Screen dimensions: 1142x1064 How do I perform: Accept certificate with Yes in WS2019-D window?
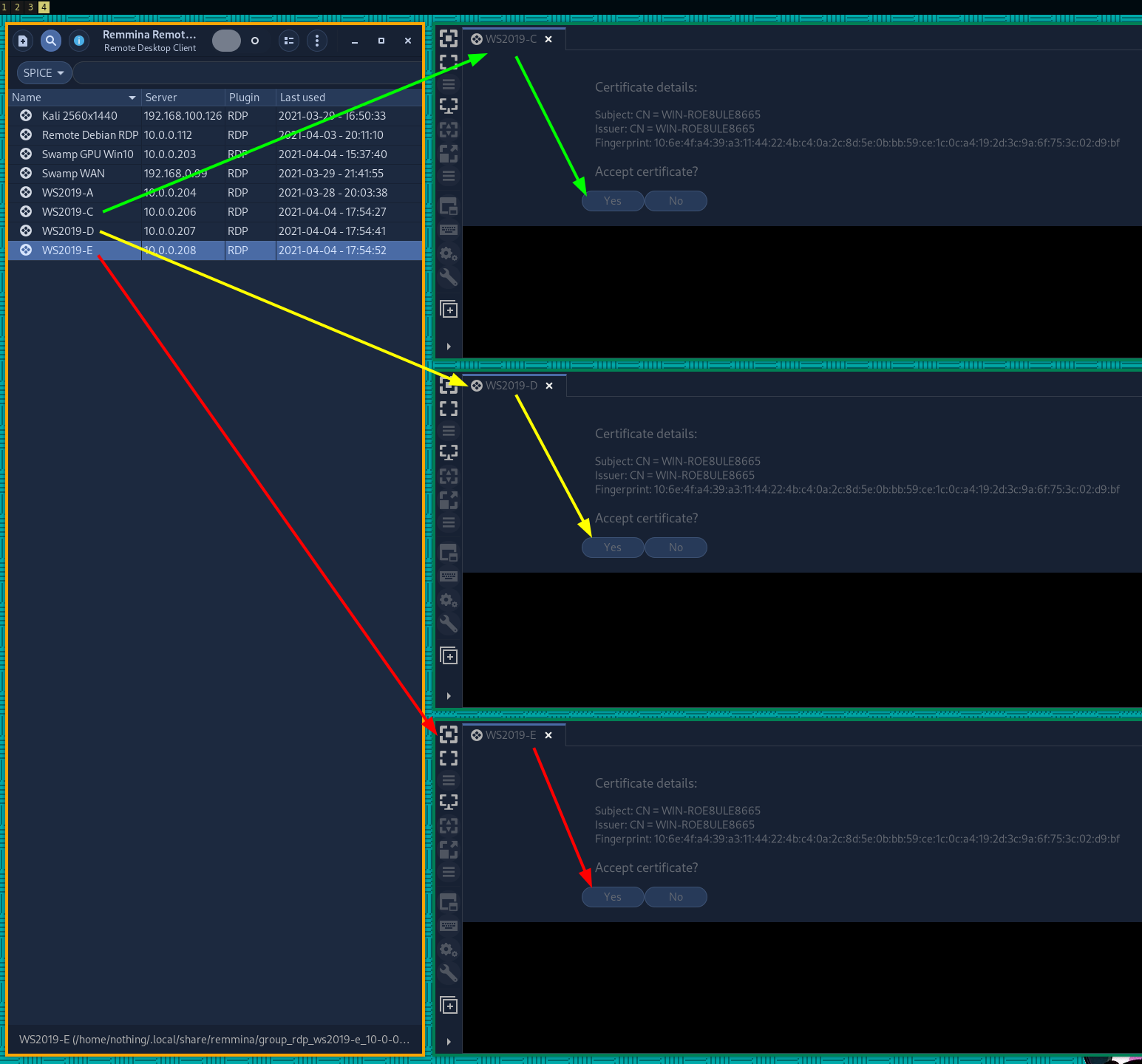pyautogui.click(x=613, y=548)
